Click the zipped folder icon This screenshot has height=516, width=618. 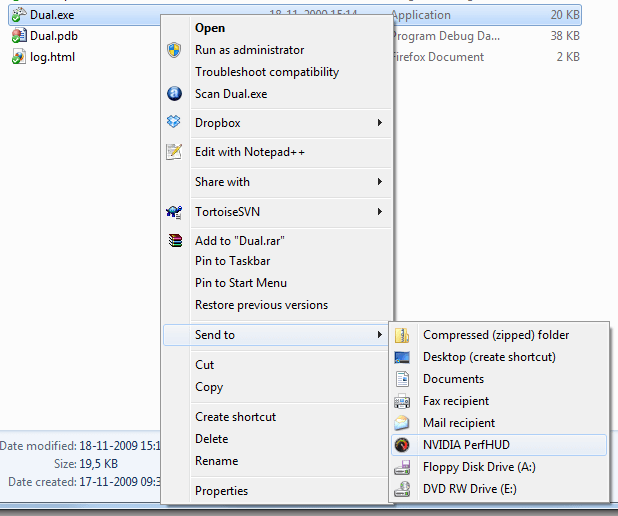pyautogui.click(x=402, y=335)
